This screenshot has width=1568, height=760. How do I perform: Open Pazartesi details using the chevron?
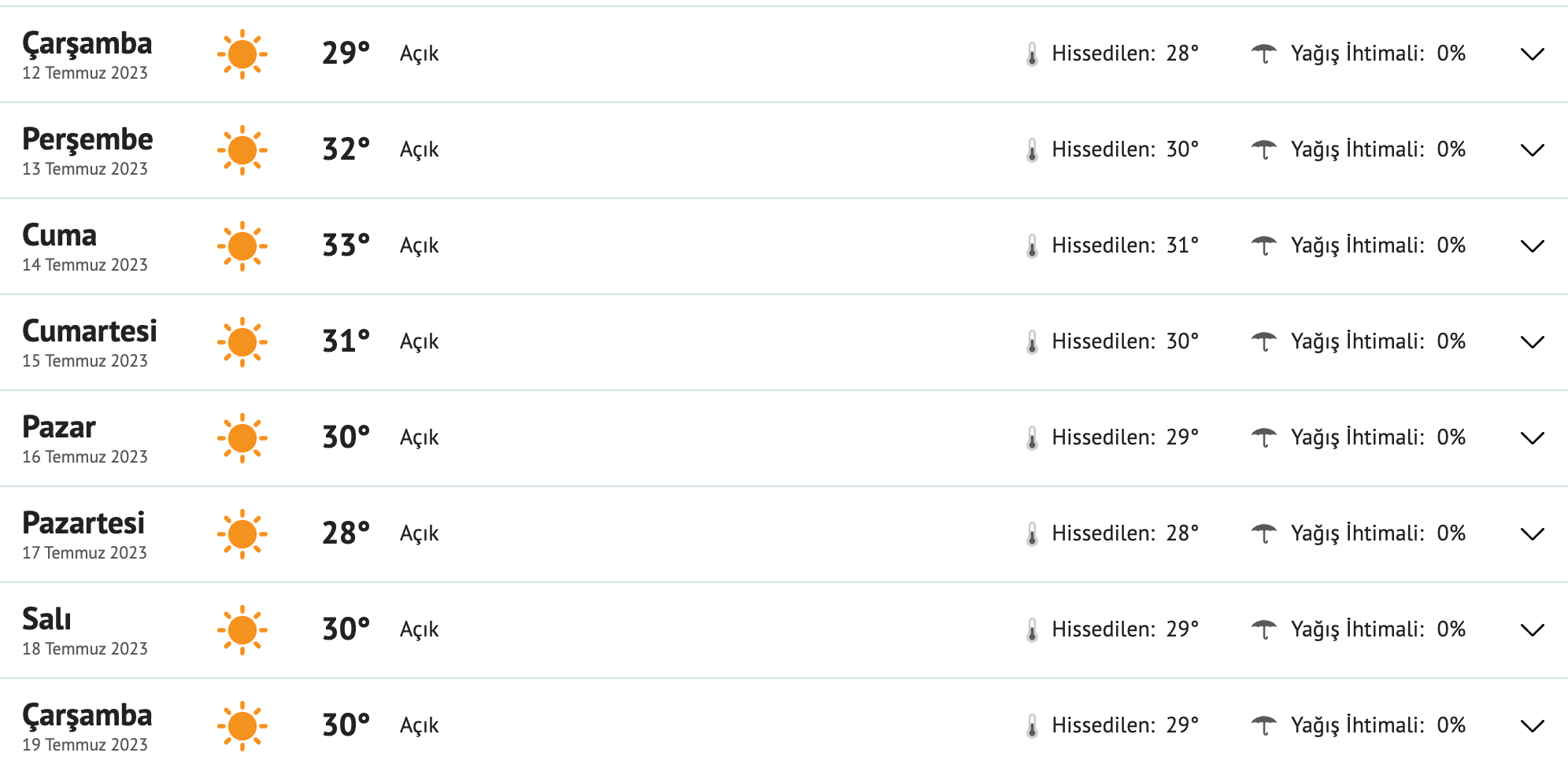tap(1532, 534)
